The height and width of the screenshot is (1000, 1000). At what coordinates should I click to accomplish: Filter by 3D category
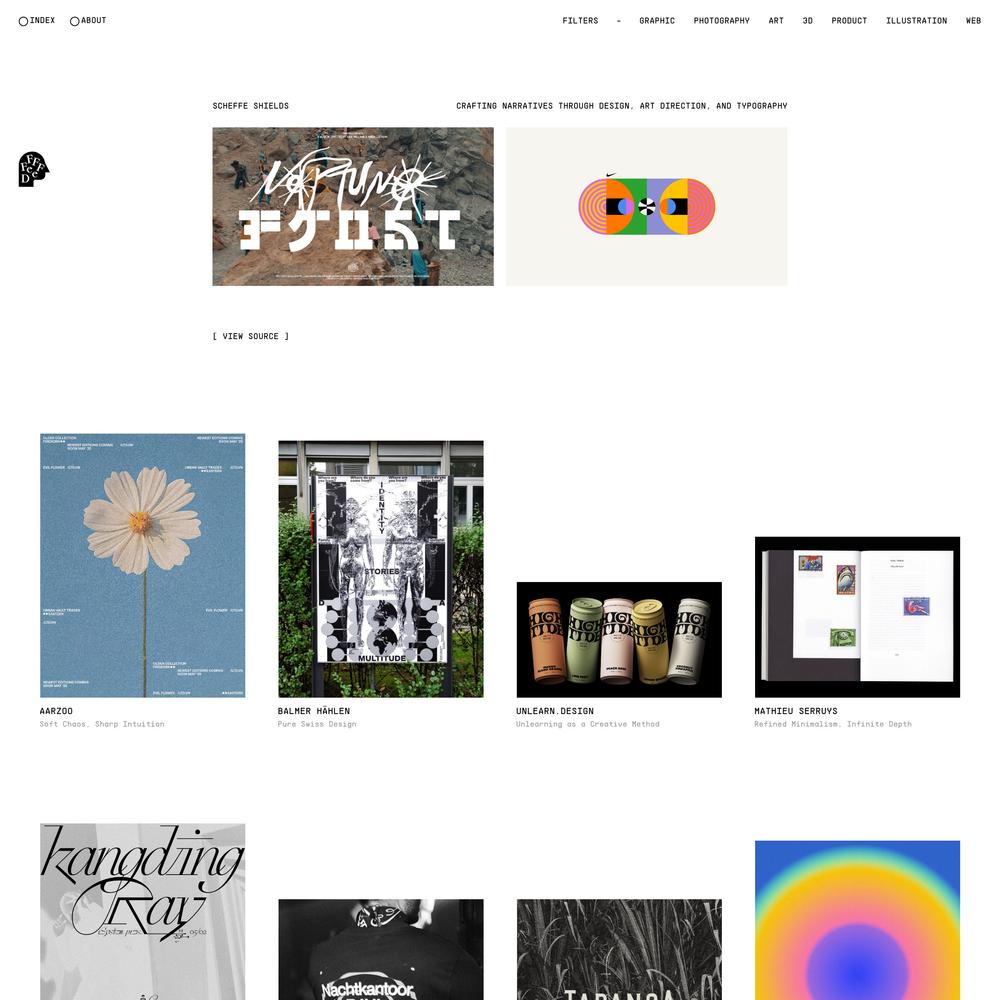807,20
